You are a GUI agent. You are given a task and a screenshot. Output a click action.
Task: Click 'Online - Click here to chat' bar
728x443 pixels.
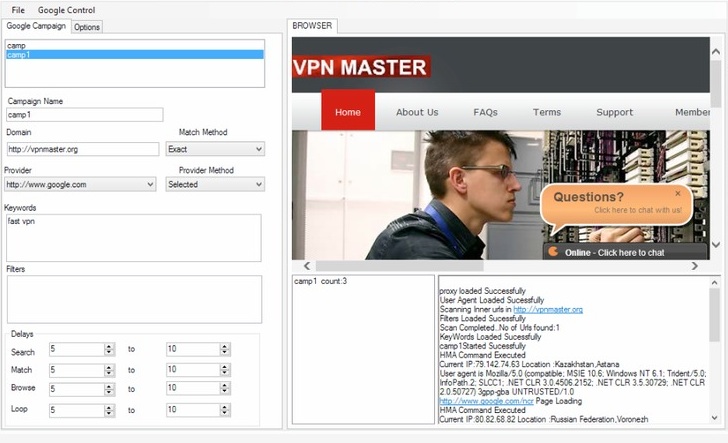click(625, 252)
